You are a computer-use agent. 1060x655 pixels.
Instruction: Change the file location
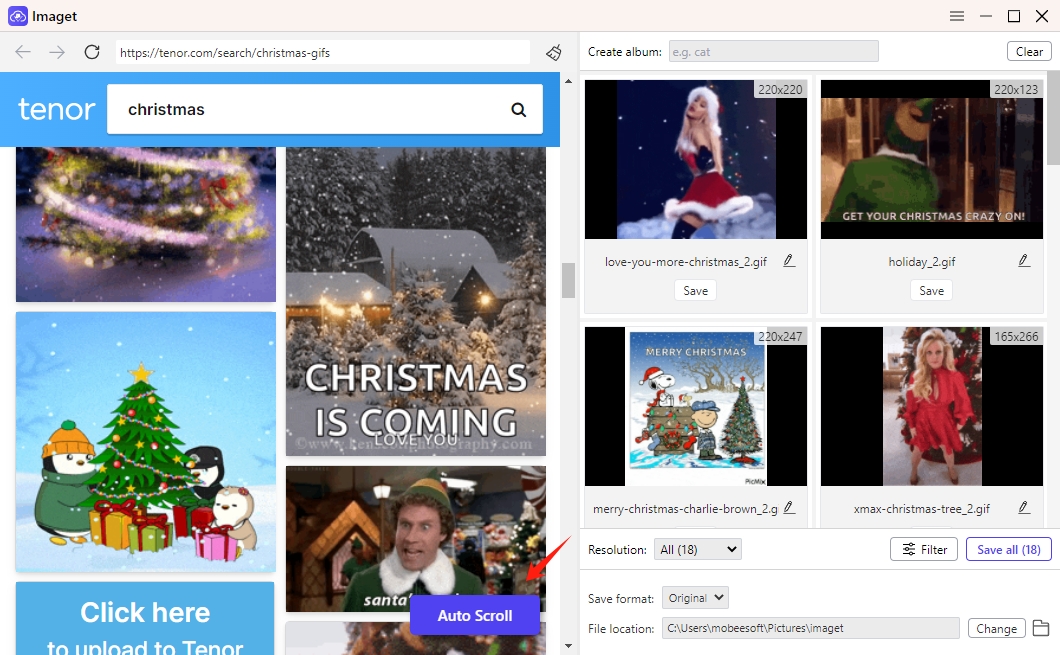(x=996, y=629)
